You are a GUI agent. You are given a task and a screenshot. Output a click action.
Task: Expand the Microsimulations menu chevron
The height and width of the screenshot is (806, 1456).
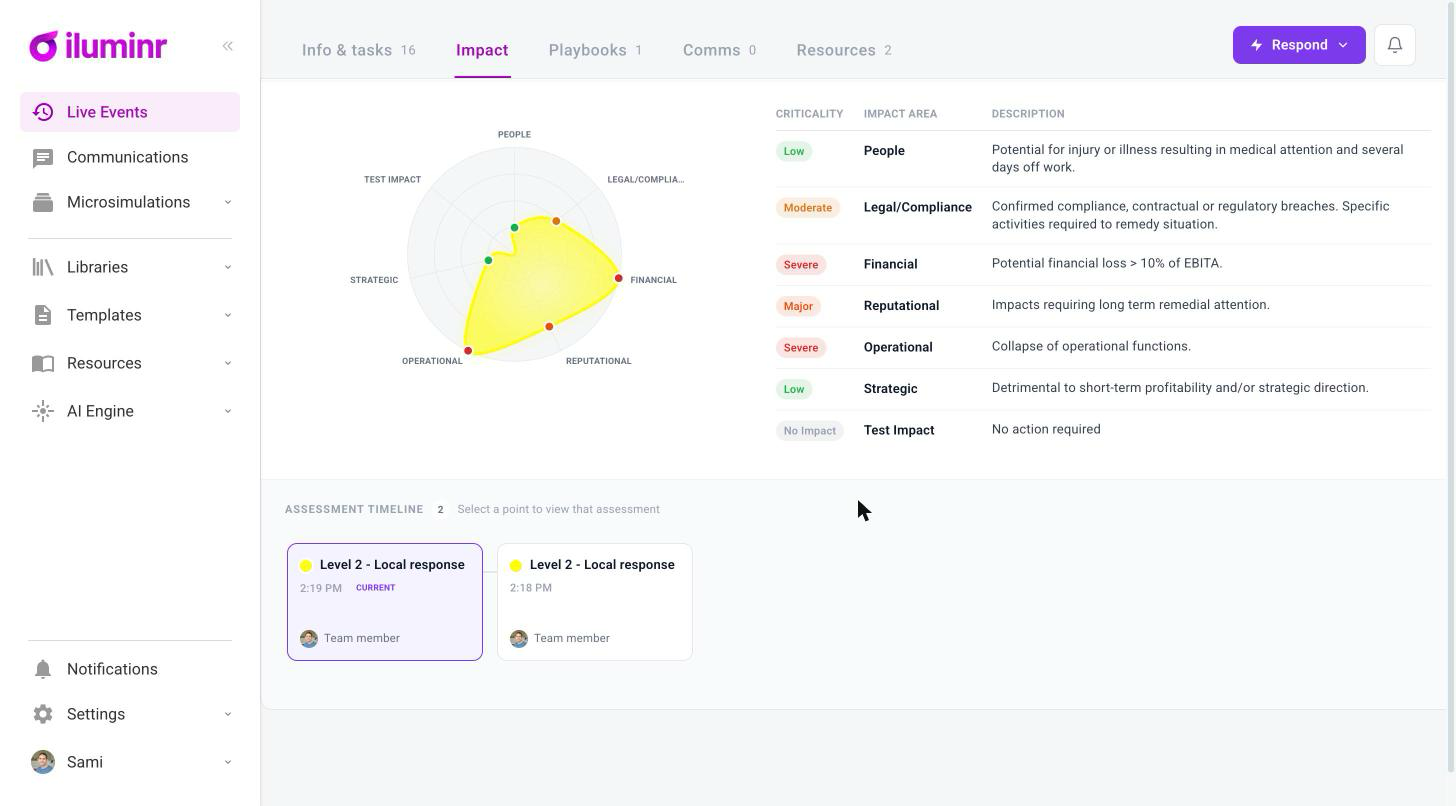pyautogui.click(x=228, y=202)
